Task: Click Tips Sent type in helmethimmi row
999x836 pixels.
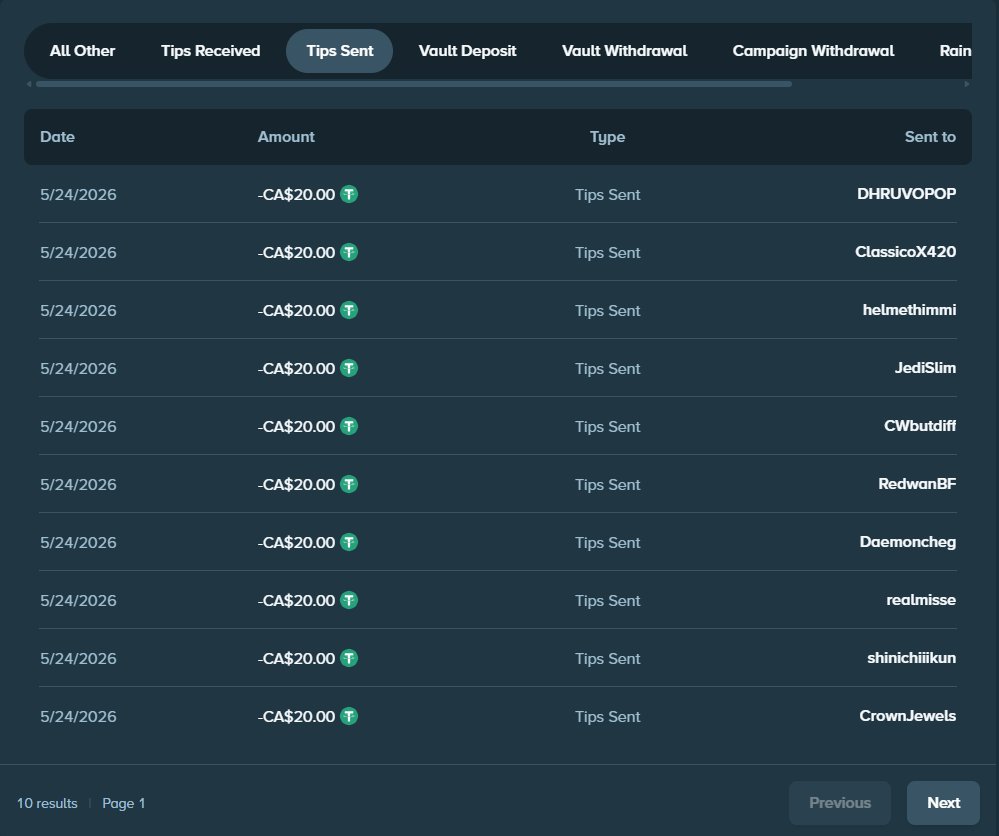Action: (x=607, y=310)
